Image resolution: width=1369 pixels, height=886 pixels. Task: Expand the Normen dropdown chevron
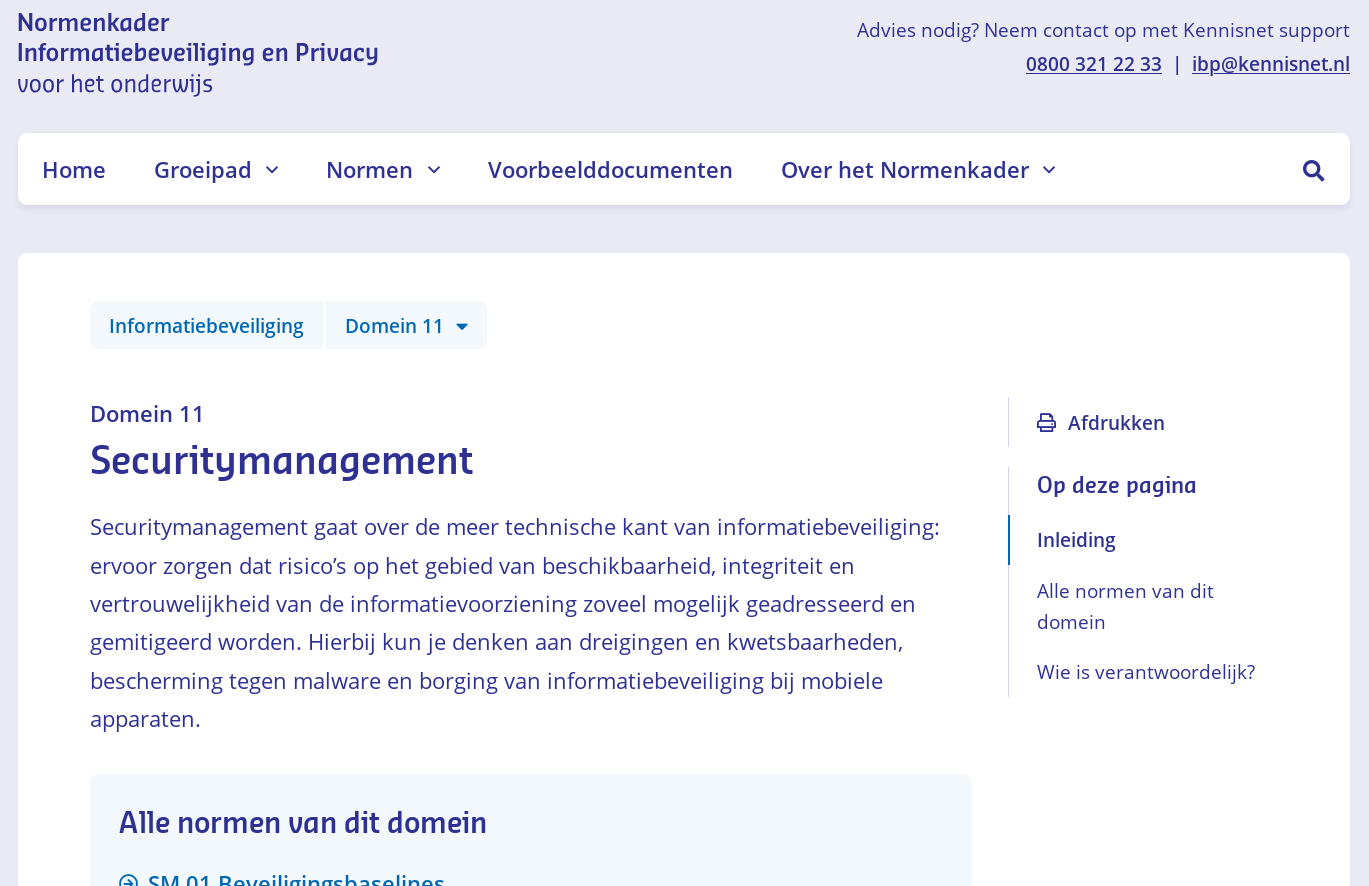(x=434, y=170)
